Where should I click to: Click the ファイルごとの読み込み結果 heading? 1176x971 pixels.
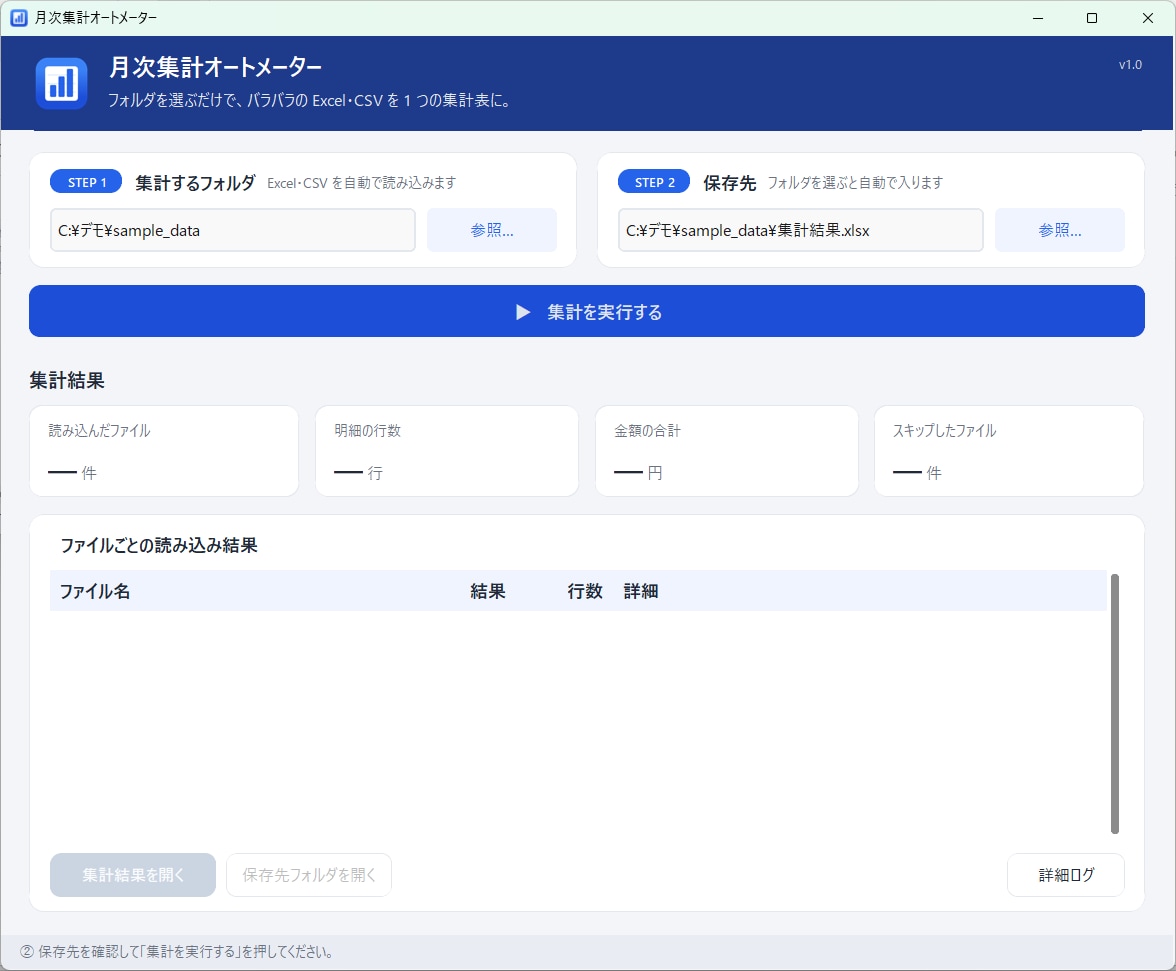[x=159, y=545]
